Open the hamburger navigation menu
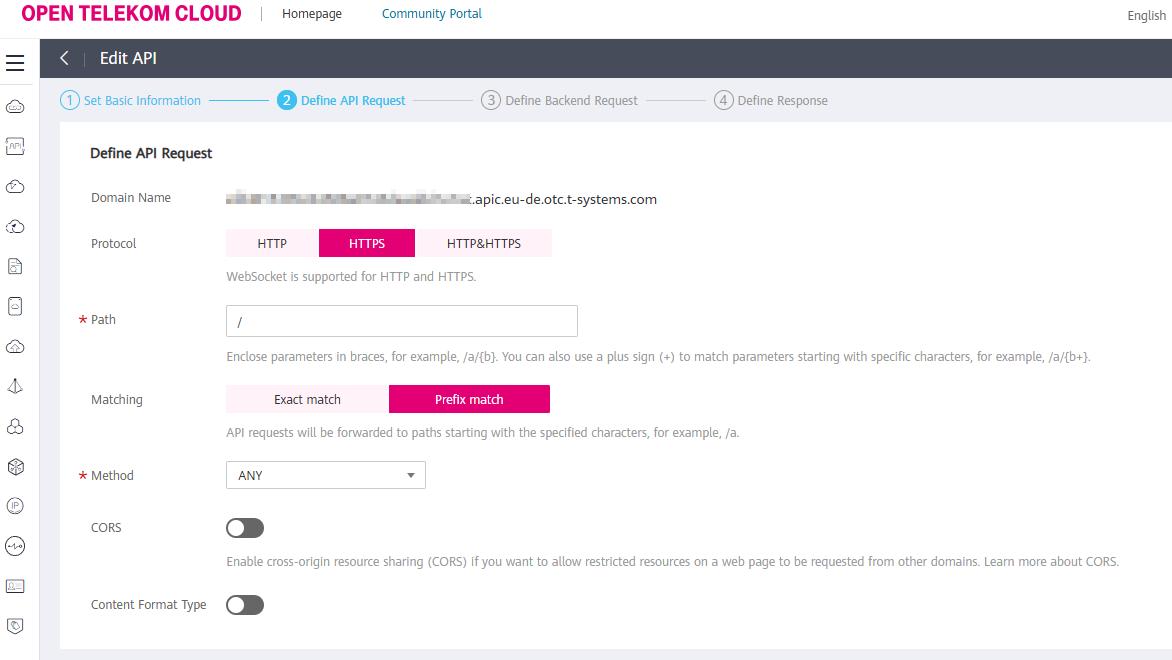The height and width of the screenshot is (660, 1172). [x=15, y=62]
